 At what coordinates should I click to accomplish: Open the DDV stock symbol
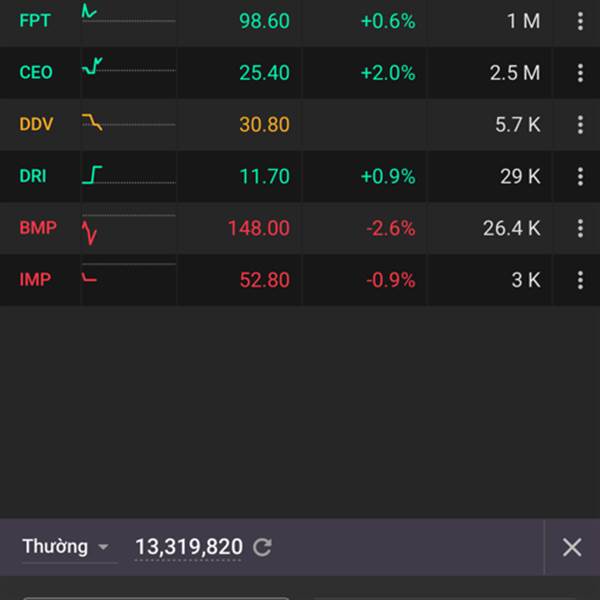36,125
